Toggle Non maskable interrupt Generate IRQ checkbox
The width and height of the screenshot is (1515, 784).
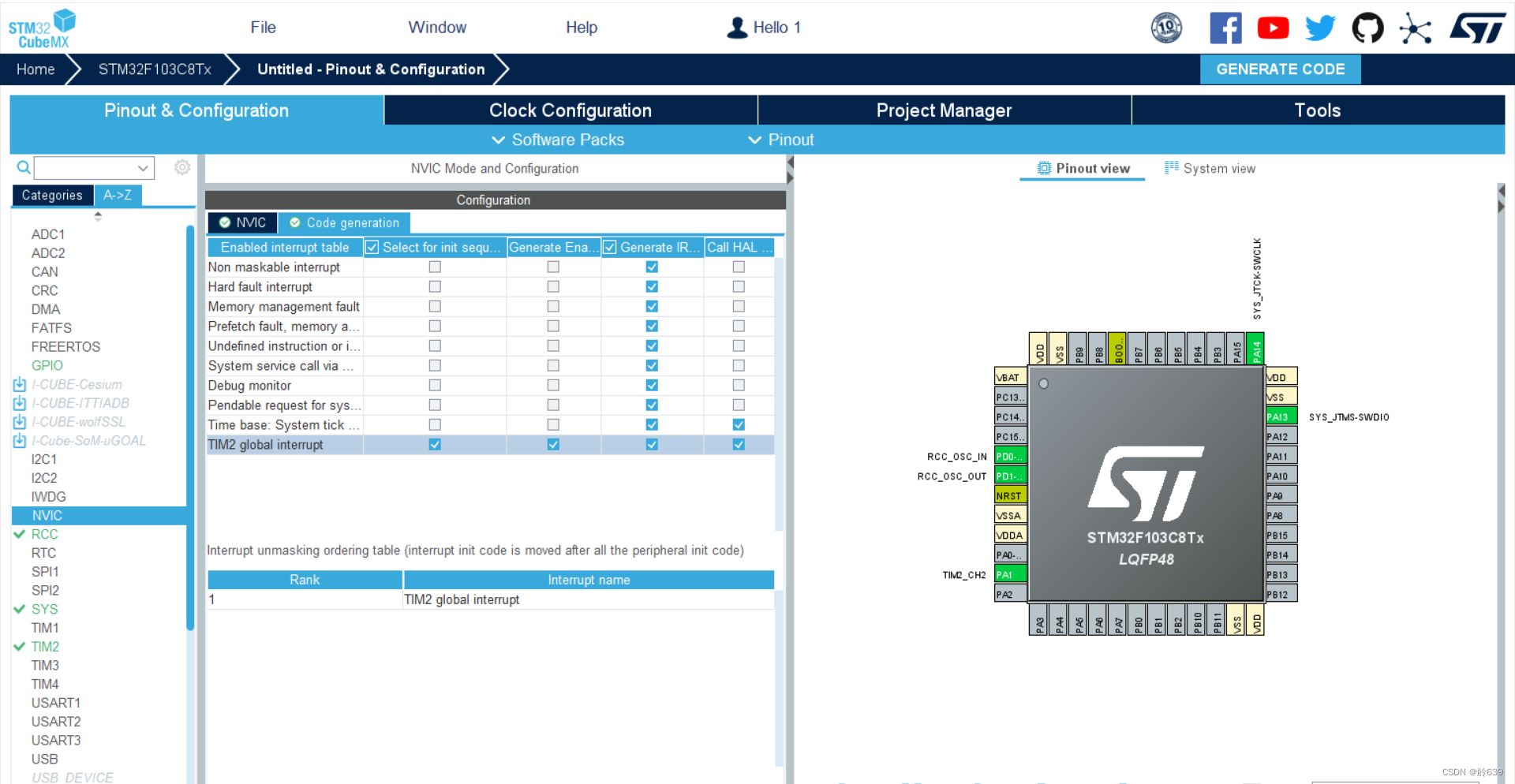(x=652, y=267)
